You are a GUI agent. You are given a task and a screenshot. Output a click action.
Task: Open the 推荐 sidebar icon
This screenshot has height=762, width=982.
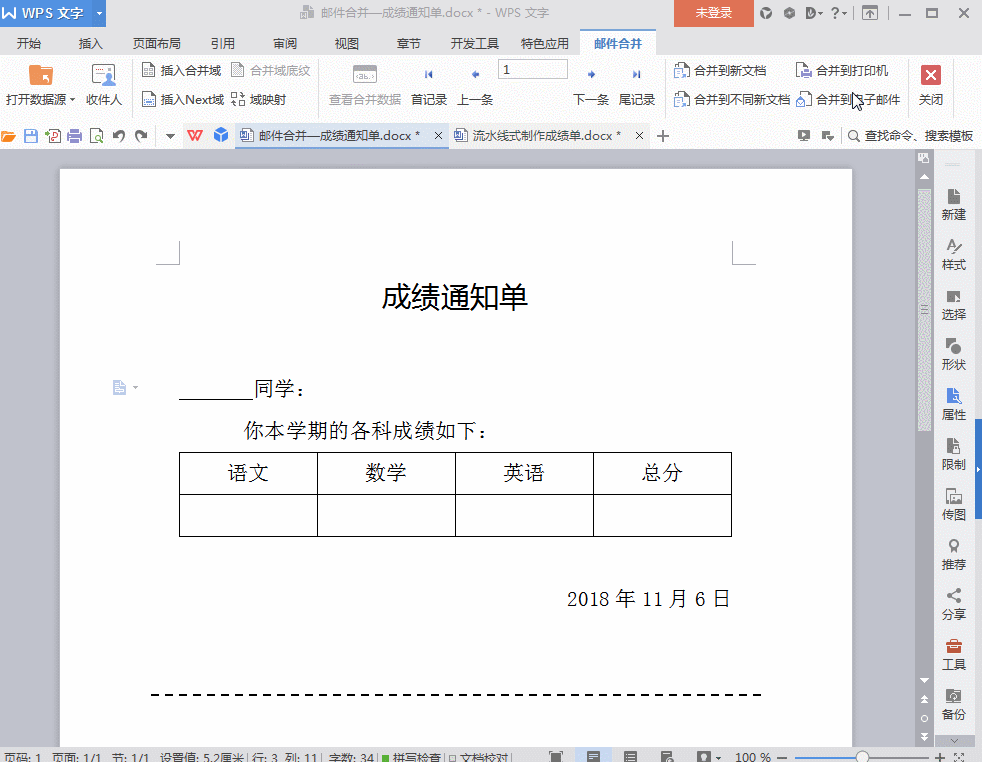pyautogui.click(x=954, y=555)
